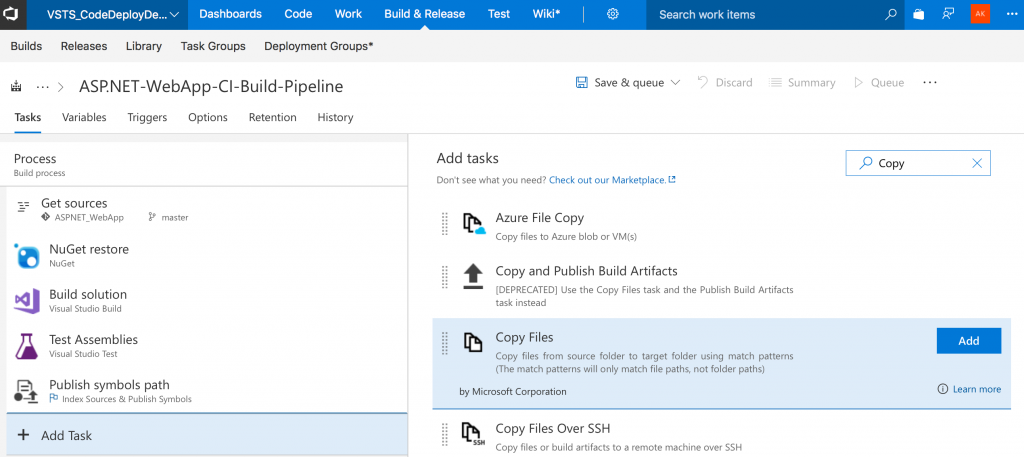Screen dimensions: 1024x457
Task: Open the VSTS_CodeDeployDe project dropdown
Action: pyautogui.click(x=112, y=15)
